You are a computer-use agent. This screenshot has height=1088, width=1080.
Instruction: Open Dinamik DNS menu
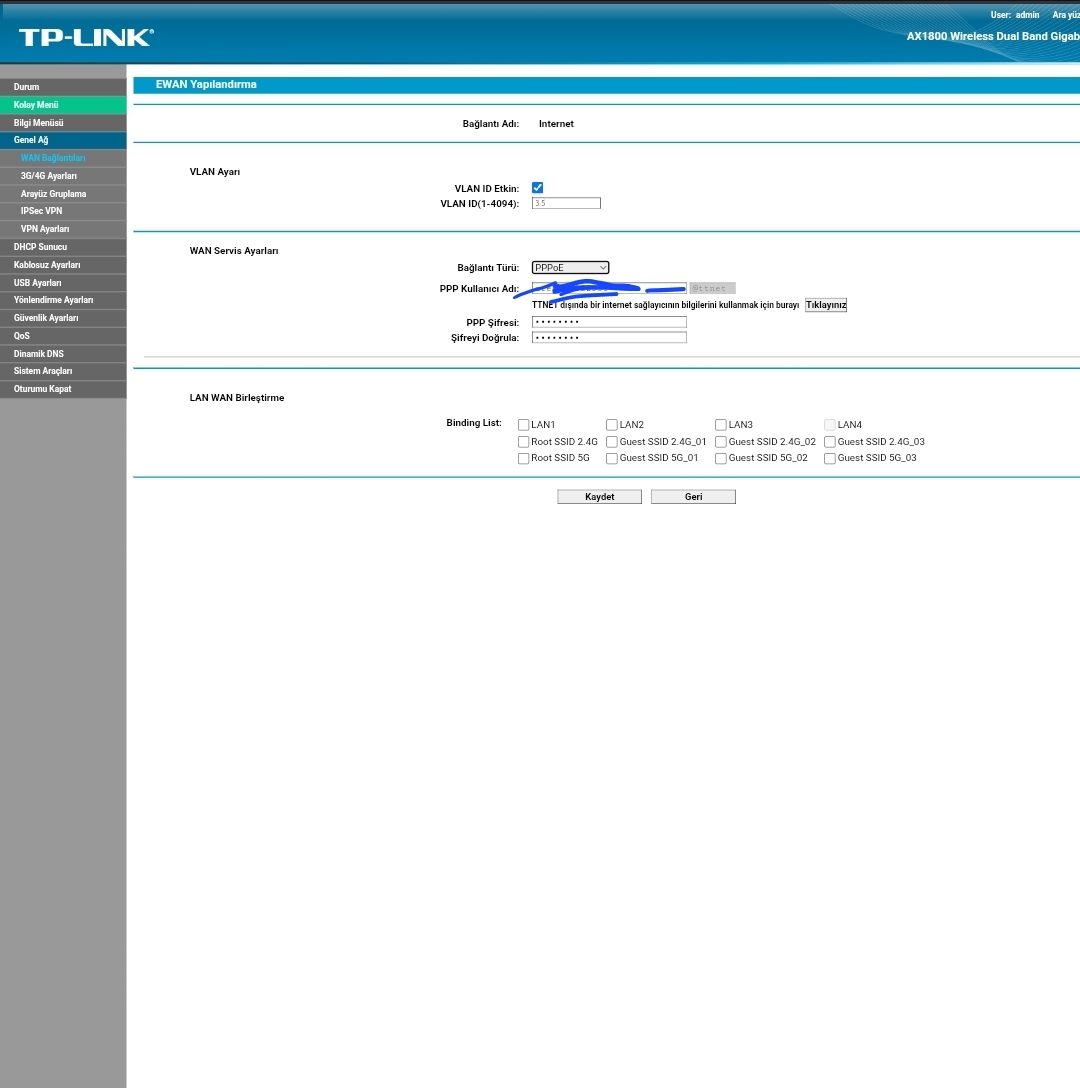coord(63,354)
